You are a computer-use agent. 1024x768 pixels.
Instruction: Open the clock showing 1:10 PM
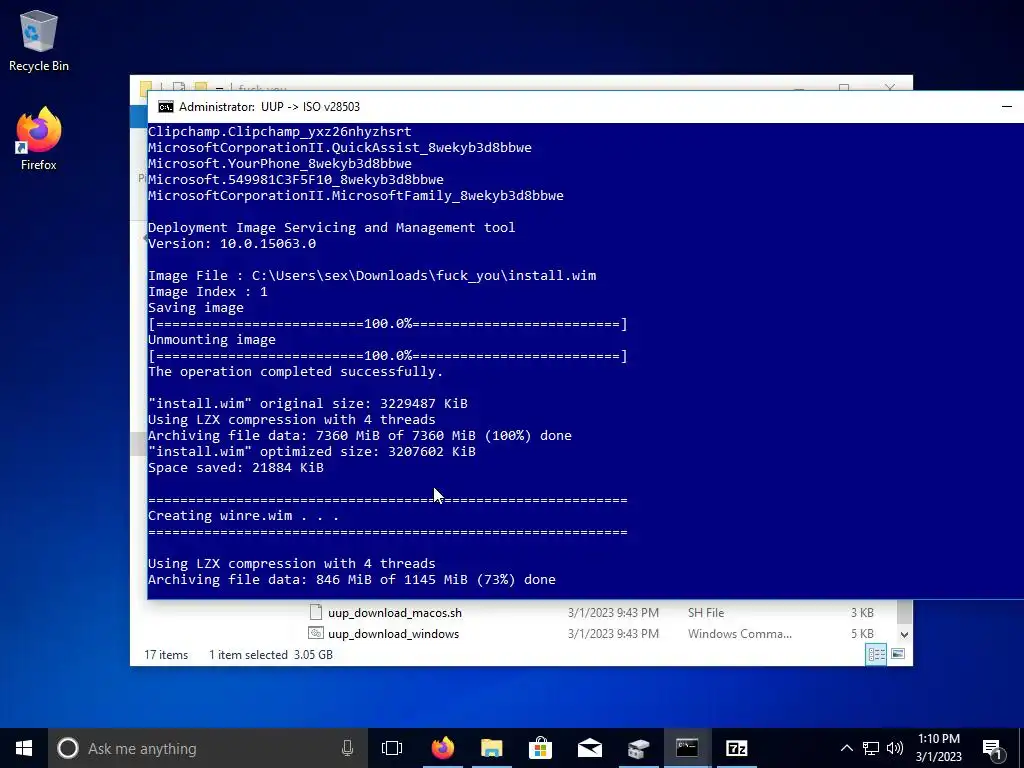[x=938, y=748]
